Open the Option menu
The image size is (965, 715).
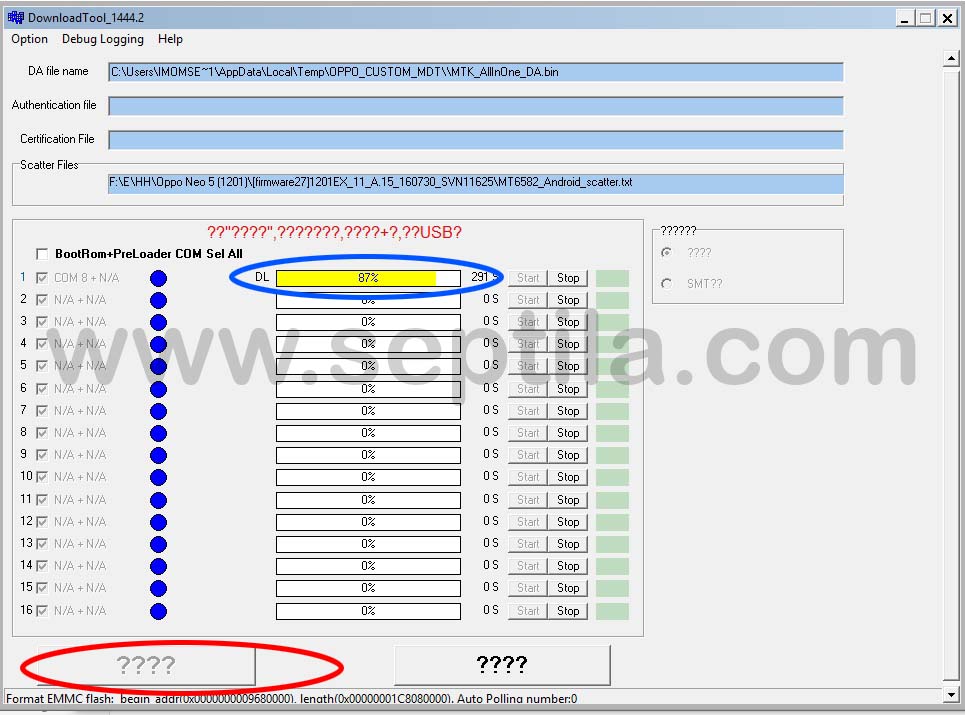coord(29,39)
